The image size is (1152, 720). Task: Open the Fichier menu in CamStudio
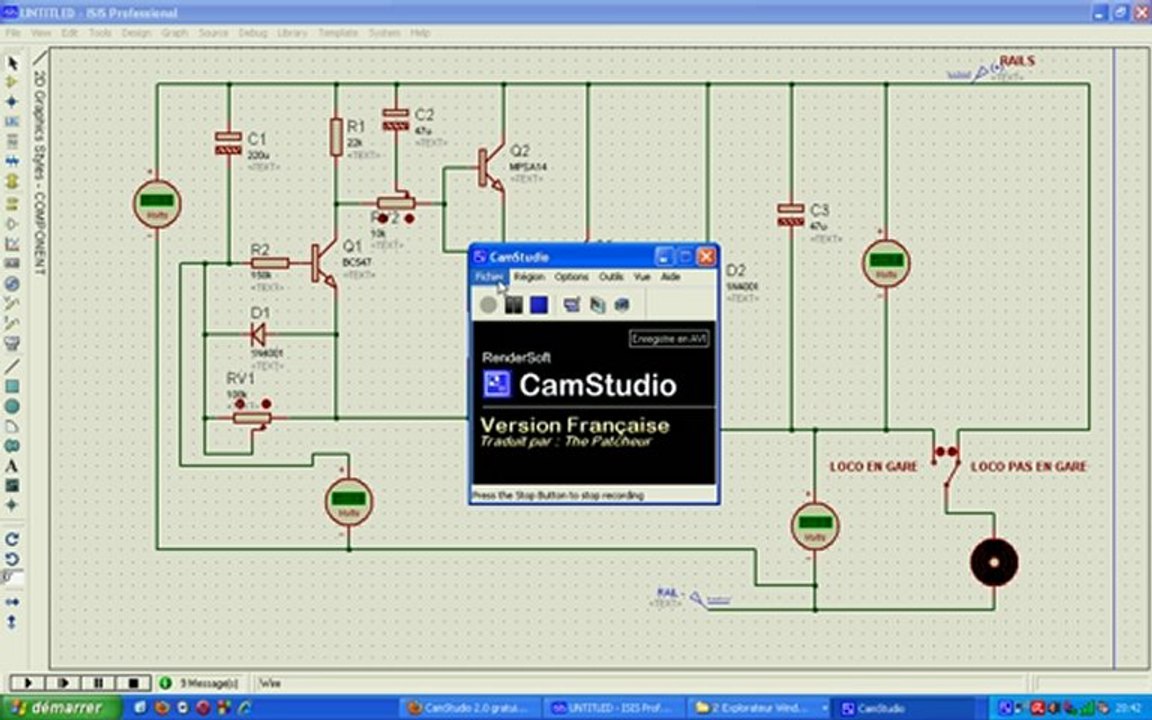coord(489,277)
